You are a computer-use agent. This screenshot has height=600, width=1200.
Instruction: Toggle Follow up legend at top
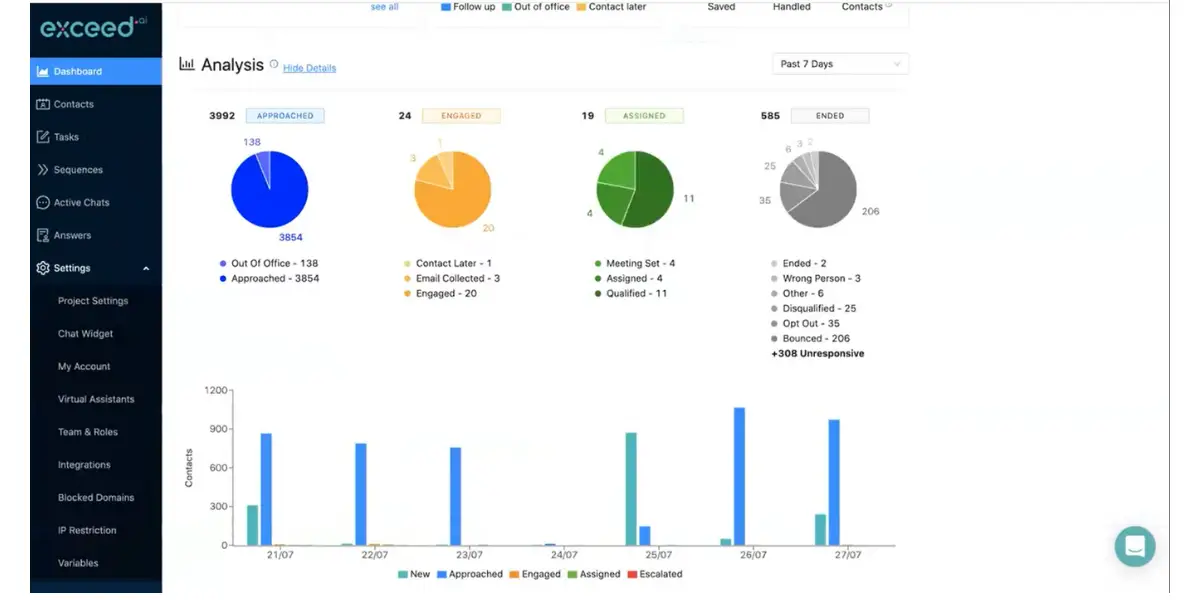(x=468, y=6)
